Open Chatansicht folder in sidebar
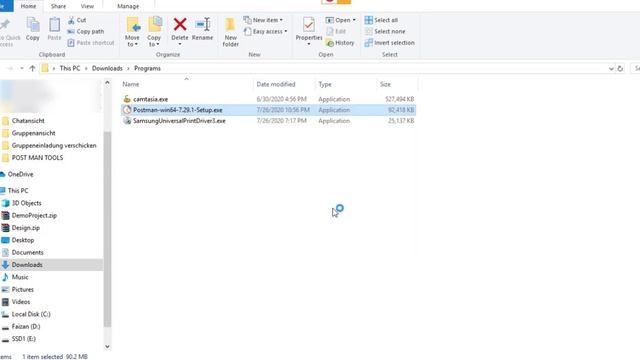This screenshot has height=360, width=640. point(28,121)
